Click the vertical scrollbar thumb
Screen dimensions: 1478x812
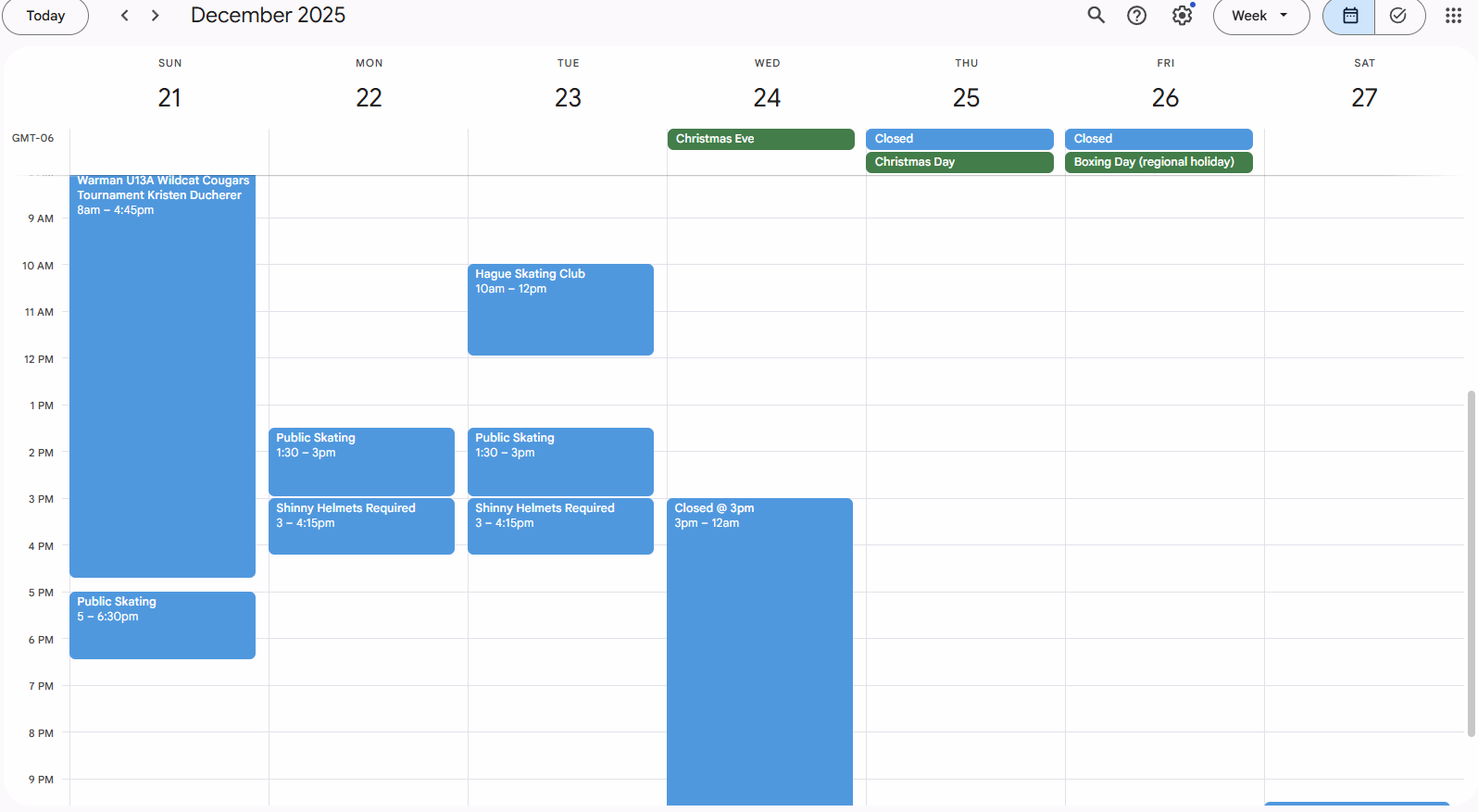[1471, 563]
